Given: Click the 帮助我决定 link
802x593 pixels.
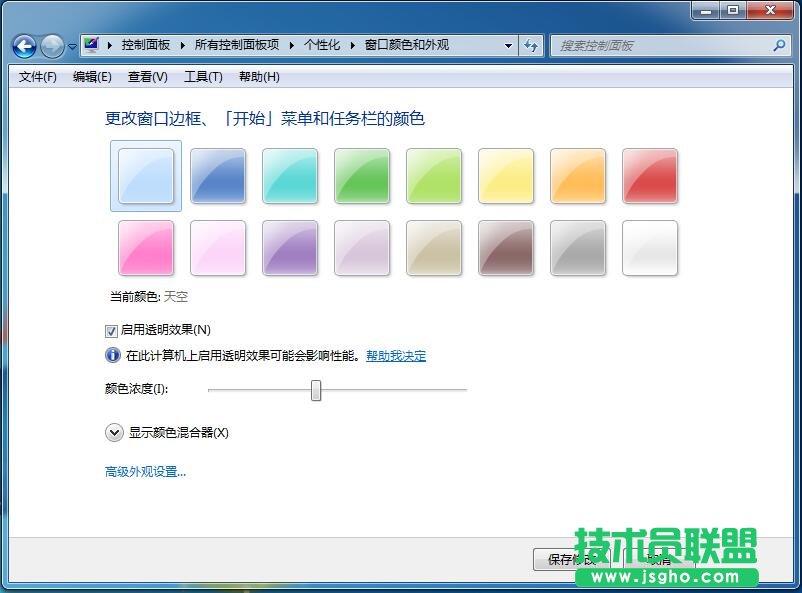Looking at the screenshot, I should click(395, 355).
